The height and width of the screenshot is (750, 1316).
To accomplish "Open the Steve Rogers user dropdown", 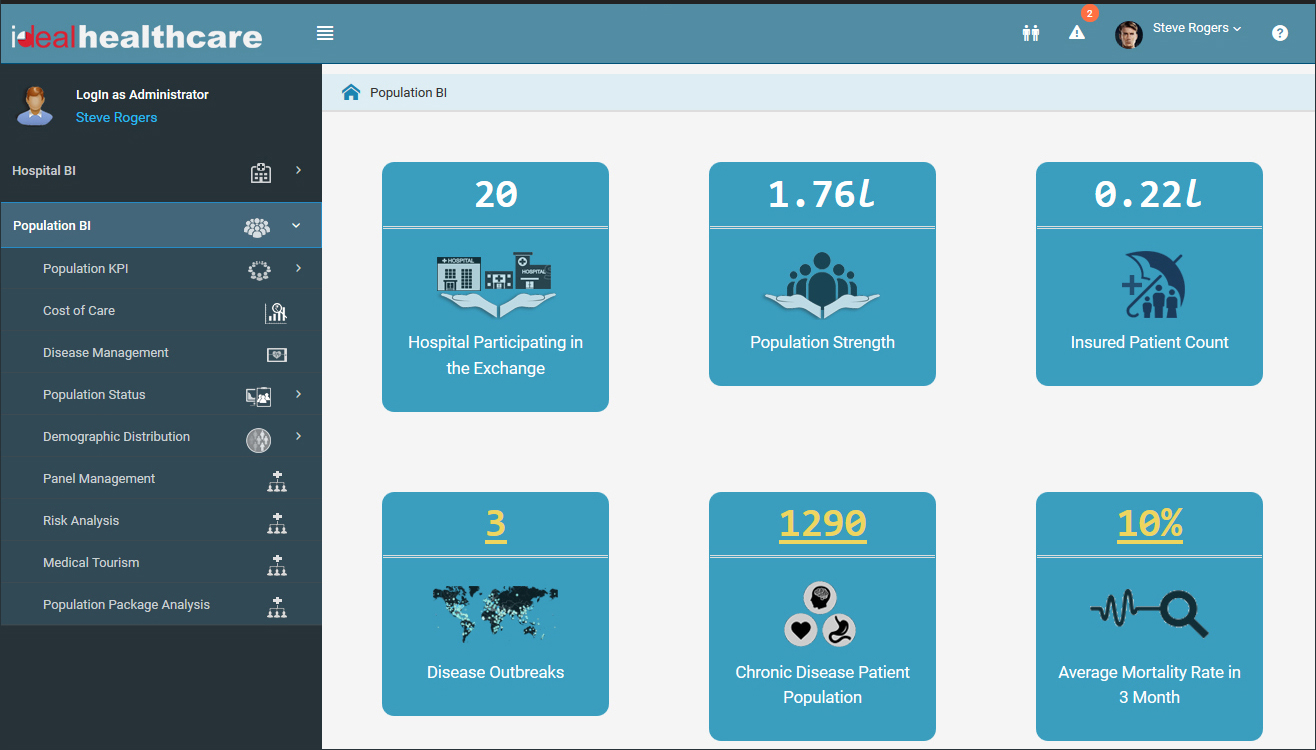I will [x=1196, y=29].
